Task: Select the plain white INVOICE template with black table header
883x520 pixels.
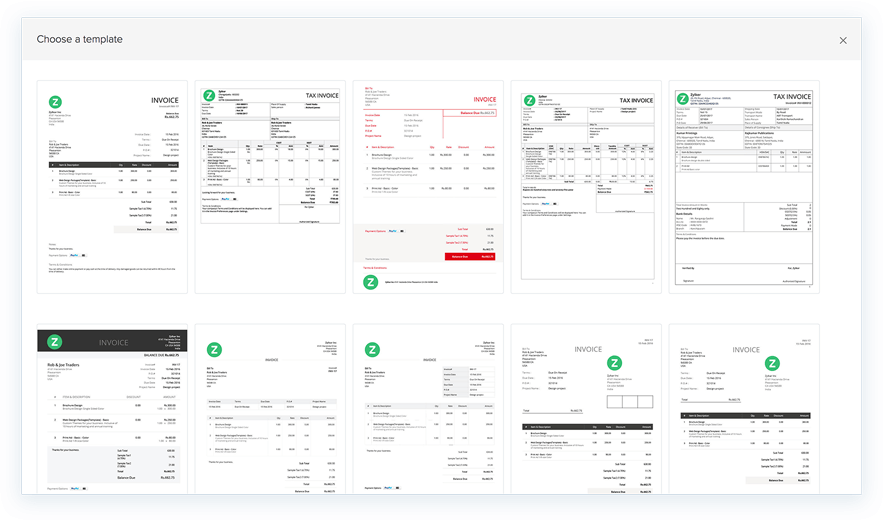Action: (x=112, y=186)
